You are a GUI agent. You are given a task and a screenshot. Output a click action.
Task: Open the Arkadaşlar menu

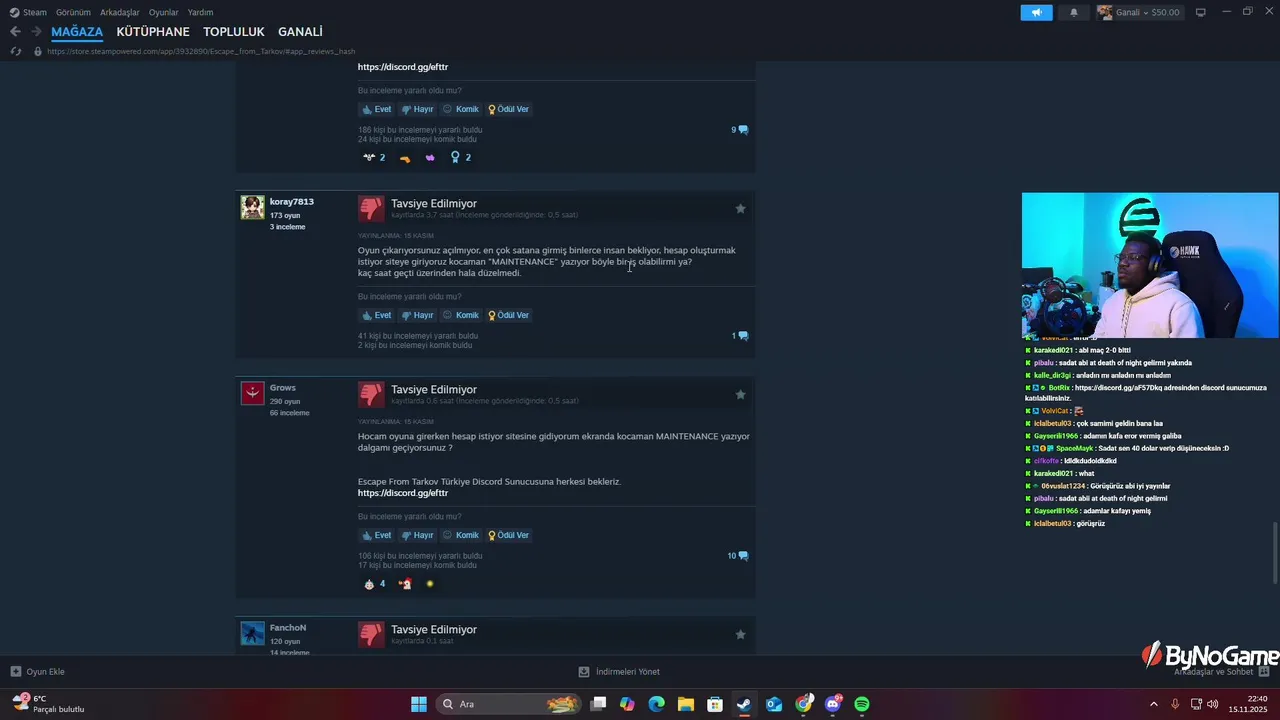[x=120, y=12]
